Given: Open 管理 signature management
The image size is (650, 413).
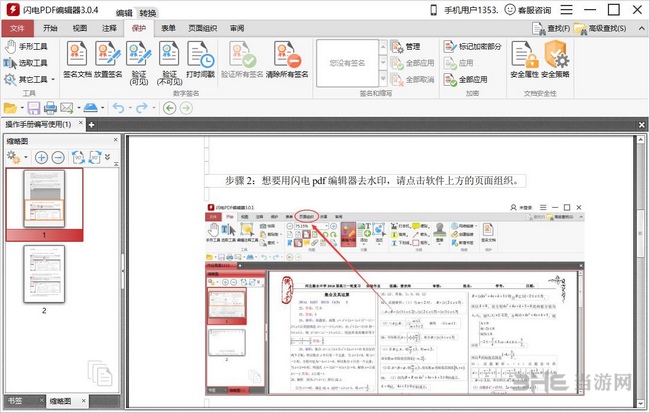Looking at the screenshot, I should (405, 46).
